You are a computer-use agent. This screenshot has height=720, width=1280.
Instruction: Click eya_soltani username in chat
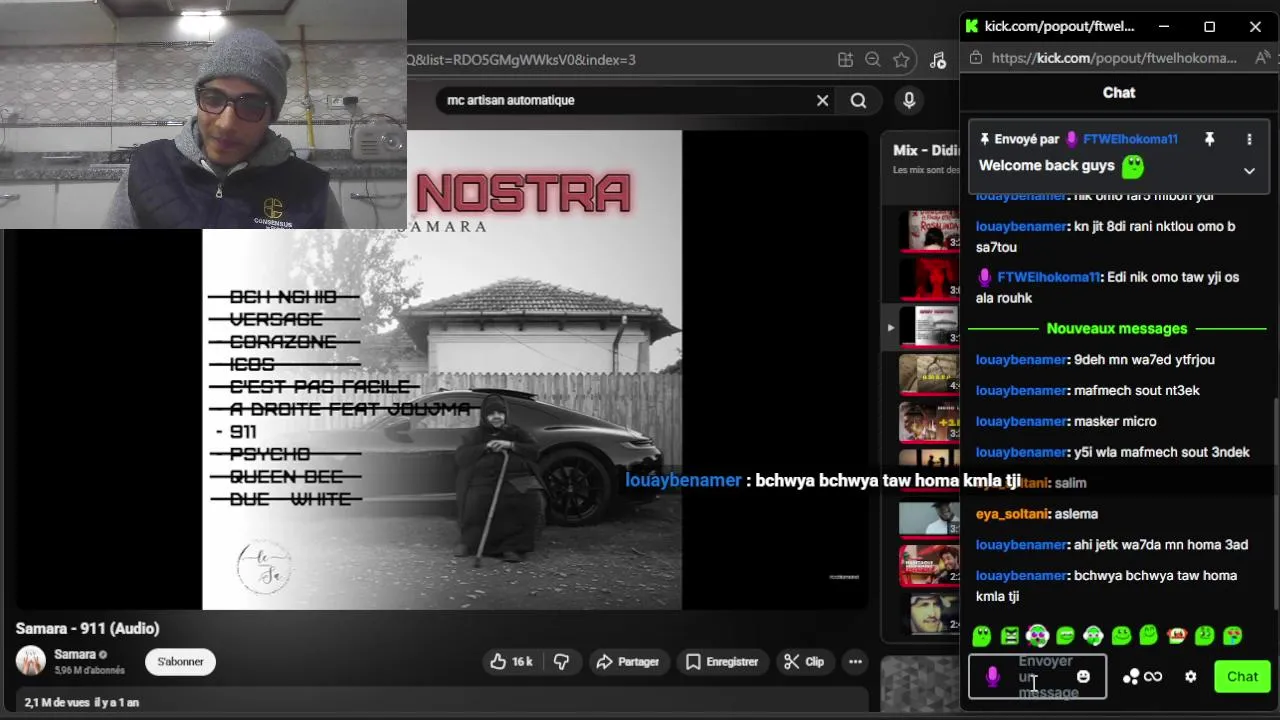coord(1012,514)
